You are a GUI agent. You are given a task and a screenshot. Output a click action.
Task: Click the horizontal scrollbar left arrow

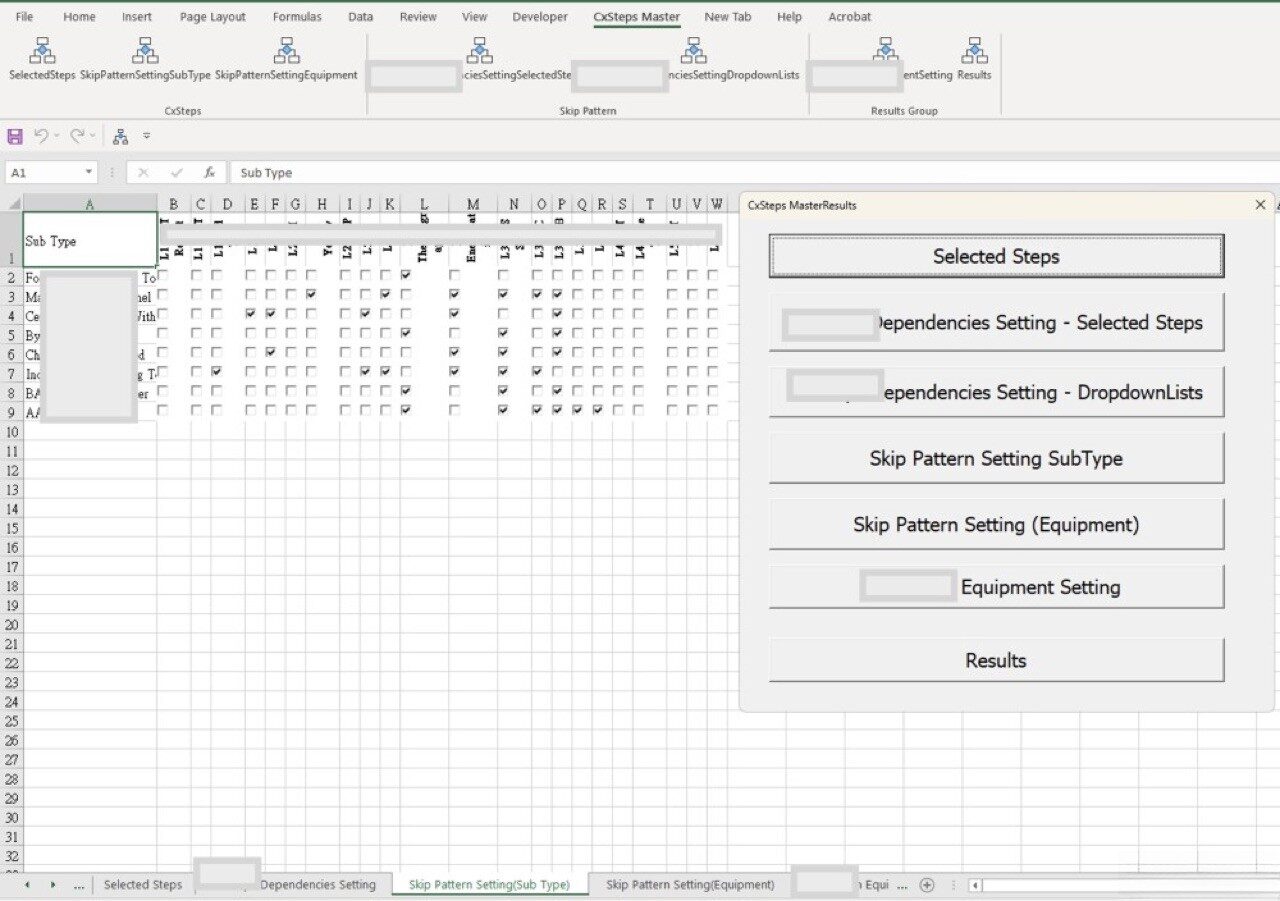(976, 885)
